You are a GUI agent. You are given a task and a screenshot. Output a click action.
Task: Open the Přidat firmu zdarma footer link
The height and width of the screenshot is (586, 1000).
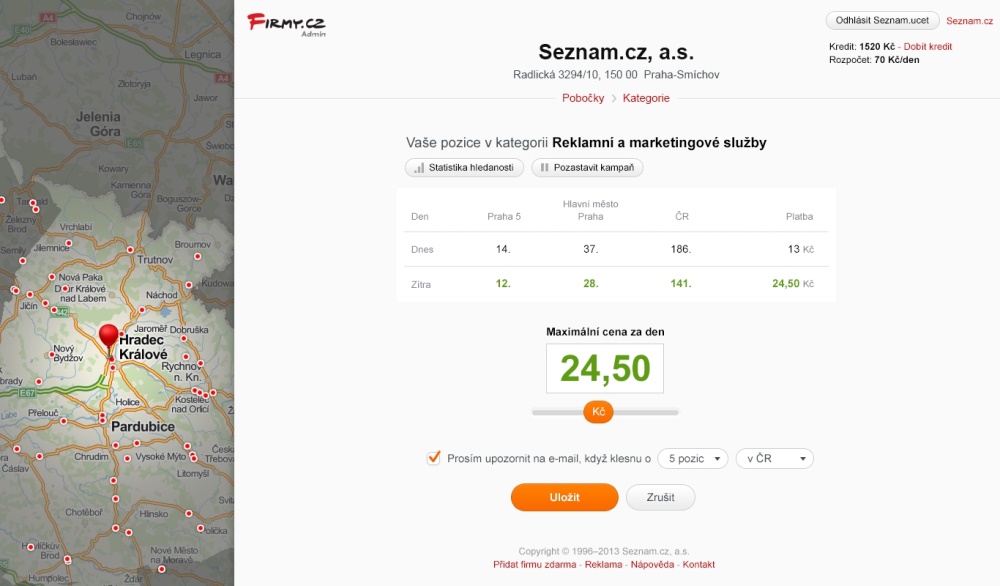(534, 564)
